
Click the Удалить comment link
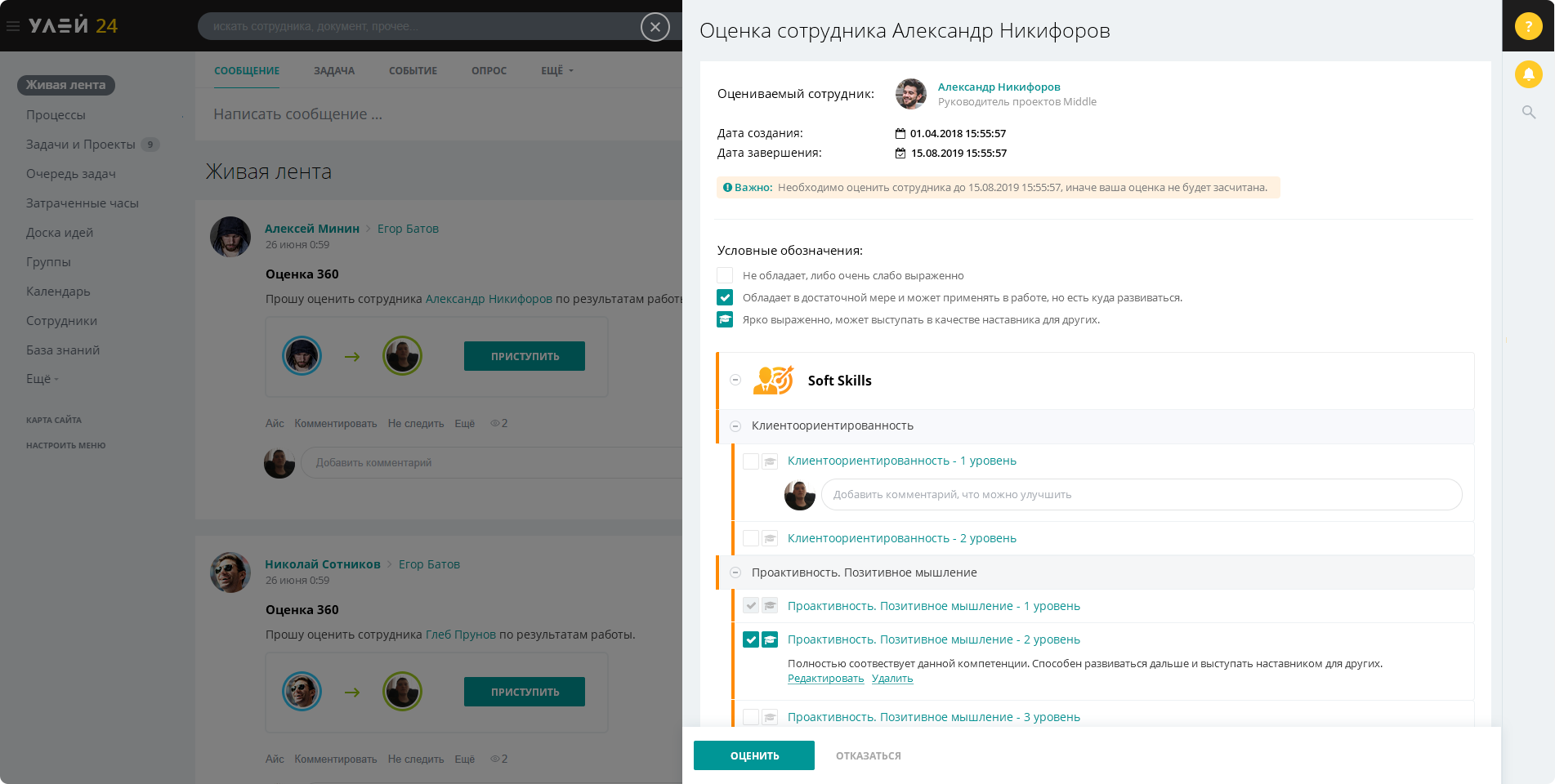click(892, 679)
